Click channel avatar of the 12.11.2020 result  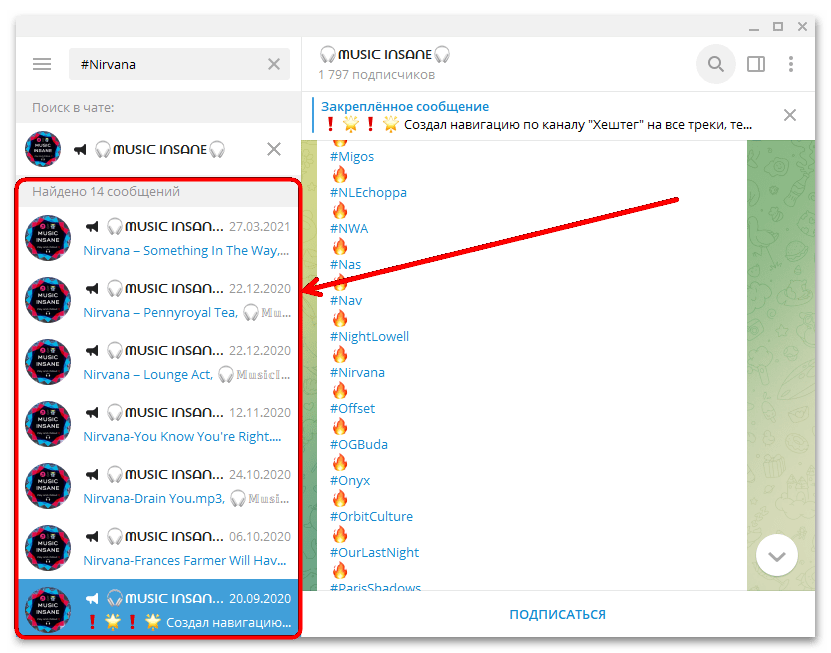(48, 424)
